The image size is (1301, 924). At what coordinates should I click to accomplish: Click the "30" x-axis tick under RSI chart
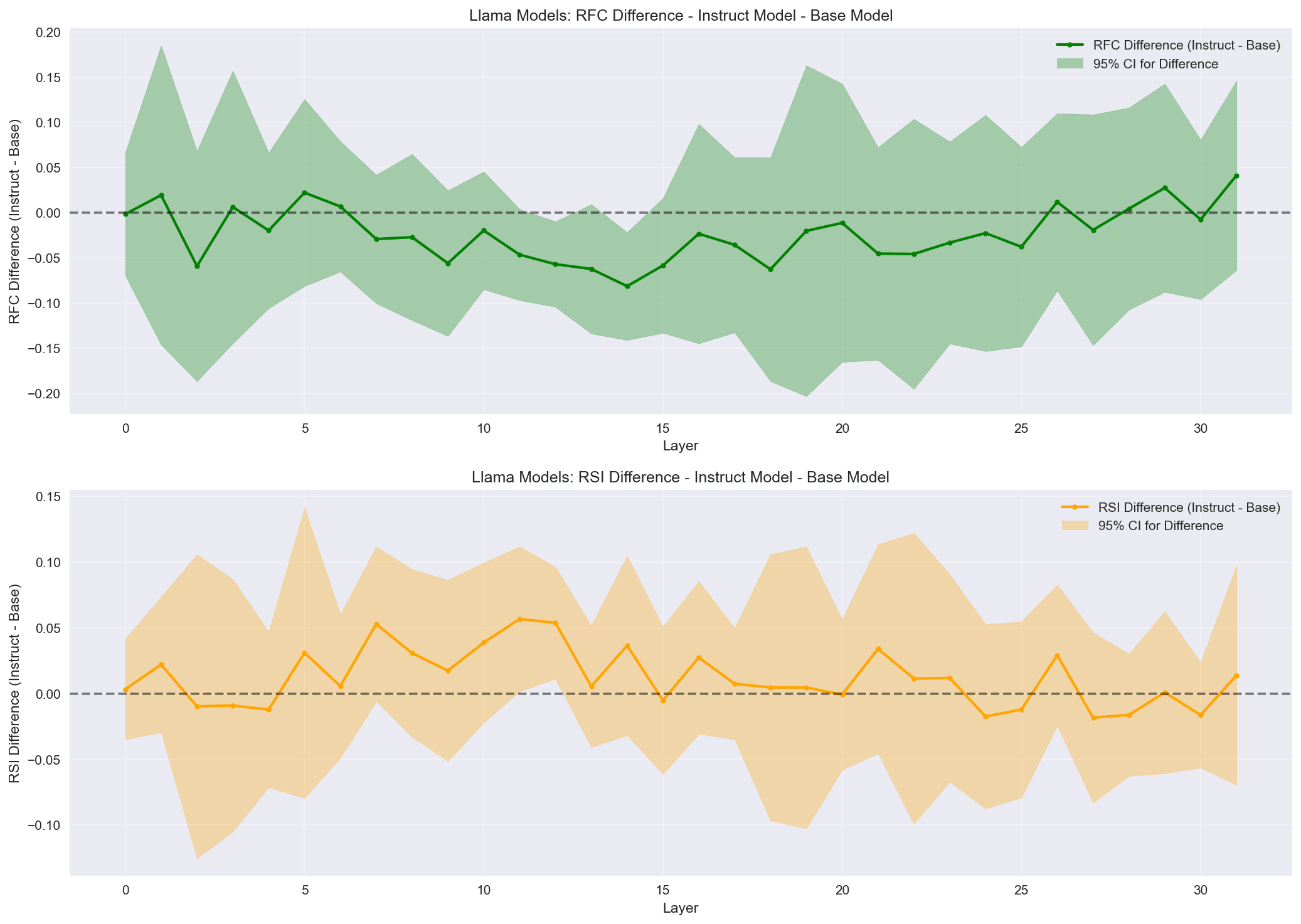[1201, 890]
